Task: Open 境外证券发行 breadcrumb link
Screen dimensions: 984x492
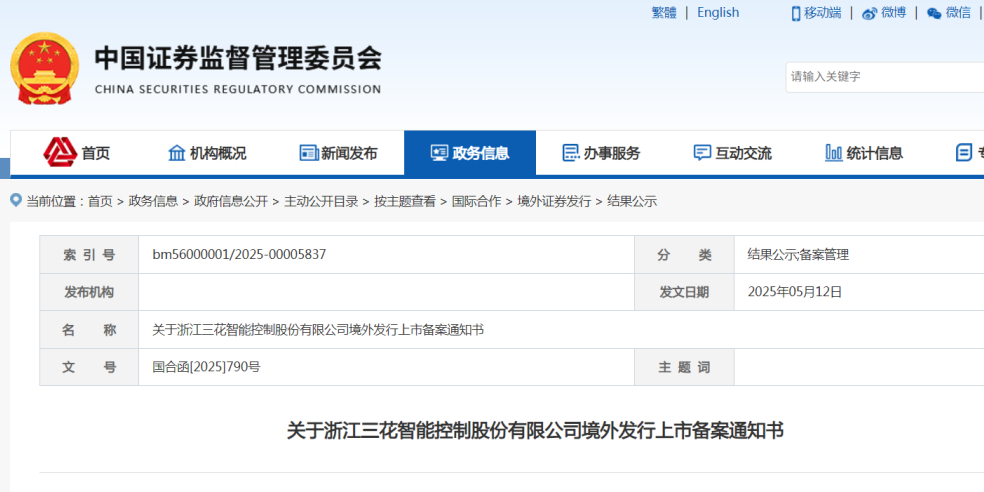Action: point(554,201)
